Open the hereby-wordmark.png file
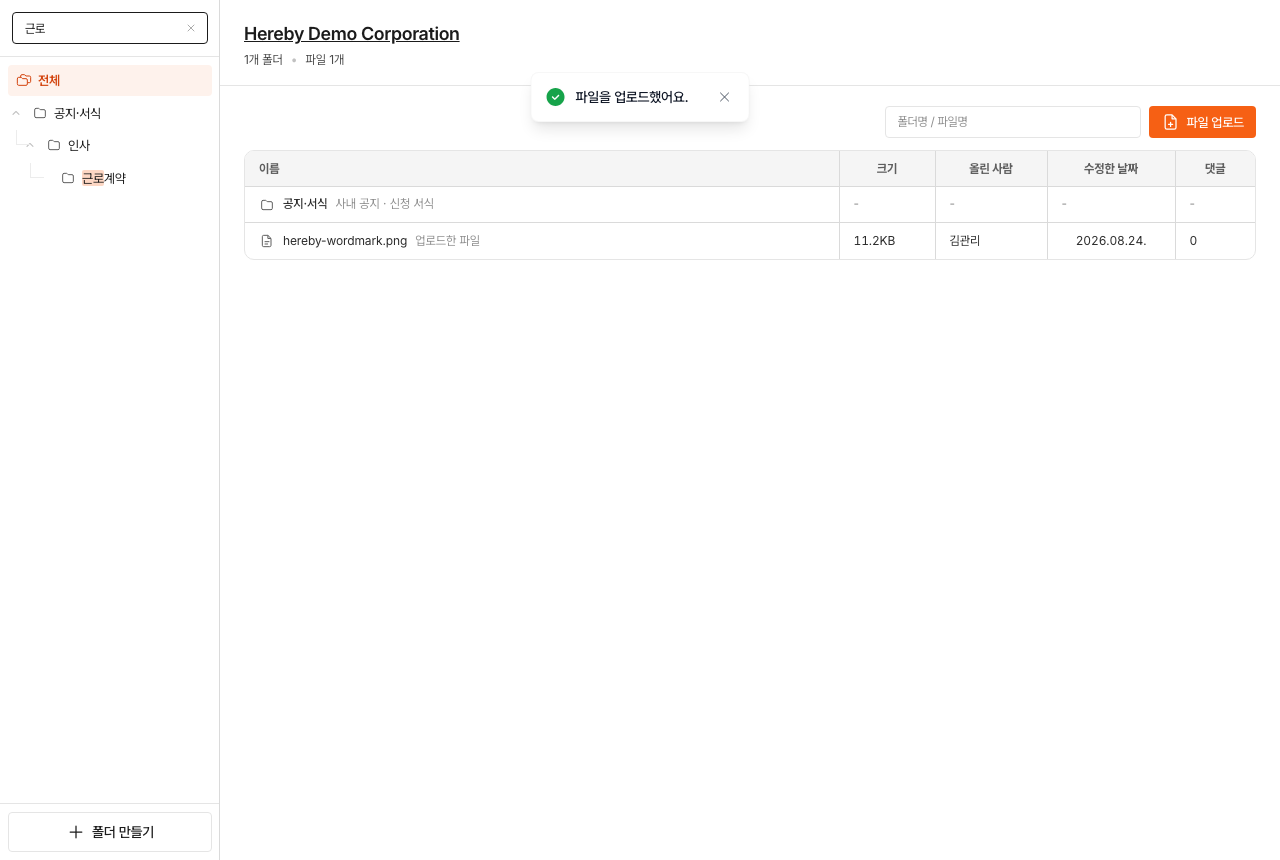 pos(345,241)
